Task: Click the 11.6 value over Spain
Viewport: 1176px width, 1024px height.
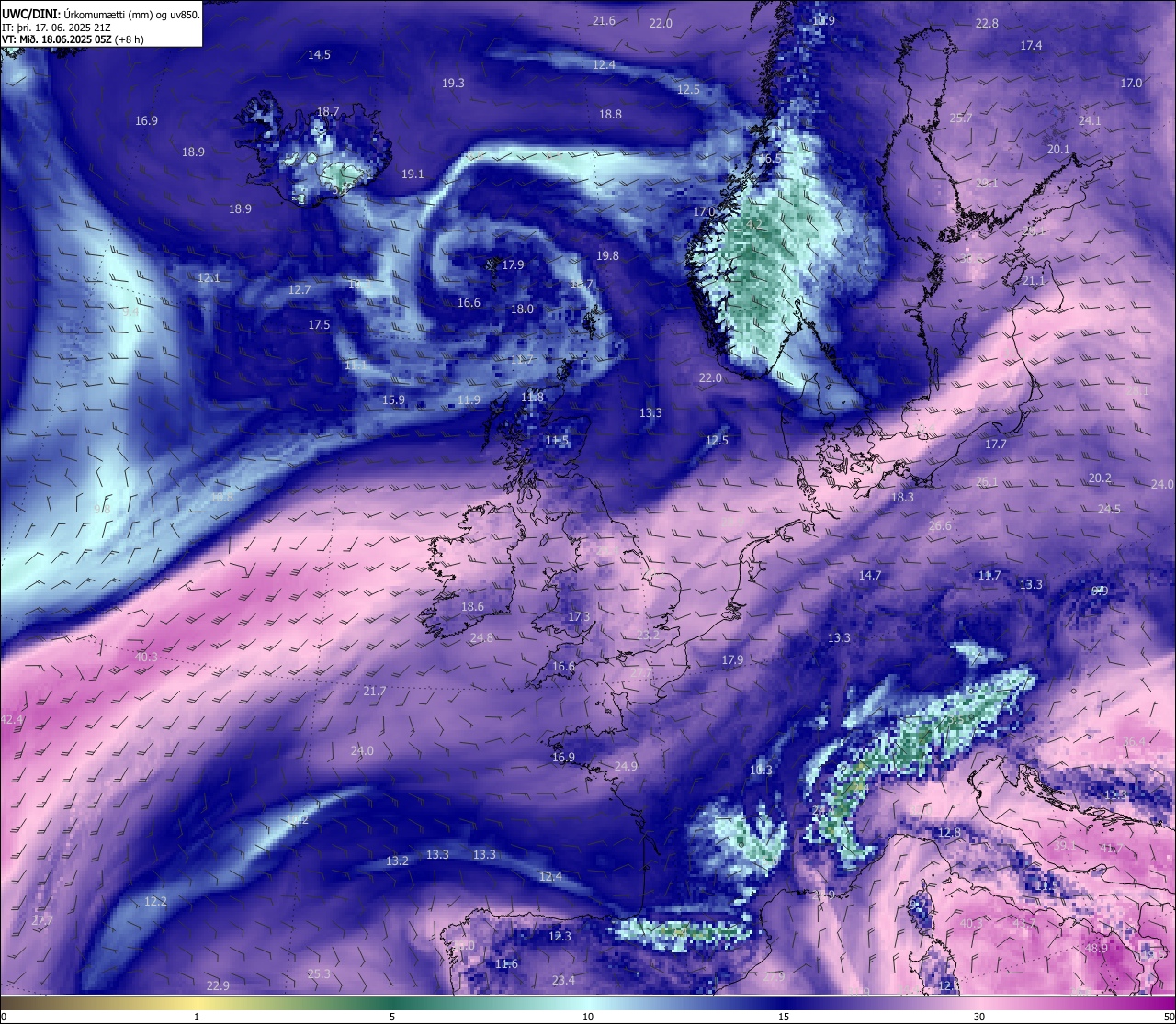Action: [x=506, y=963]
